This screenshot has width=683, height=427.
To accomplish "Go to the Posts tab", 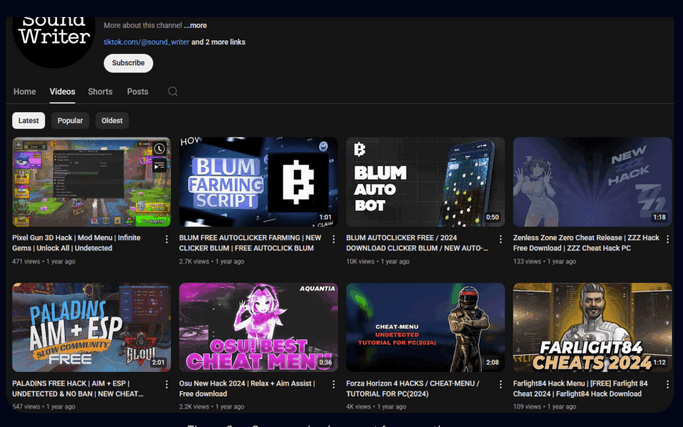I will point(137,92).
